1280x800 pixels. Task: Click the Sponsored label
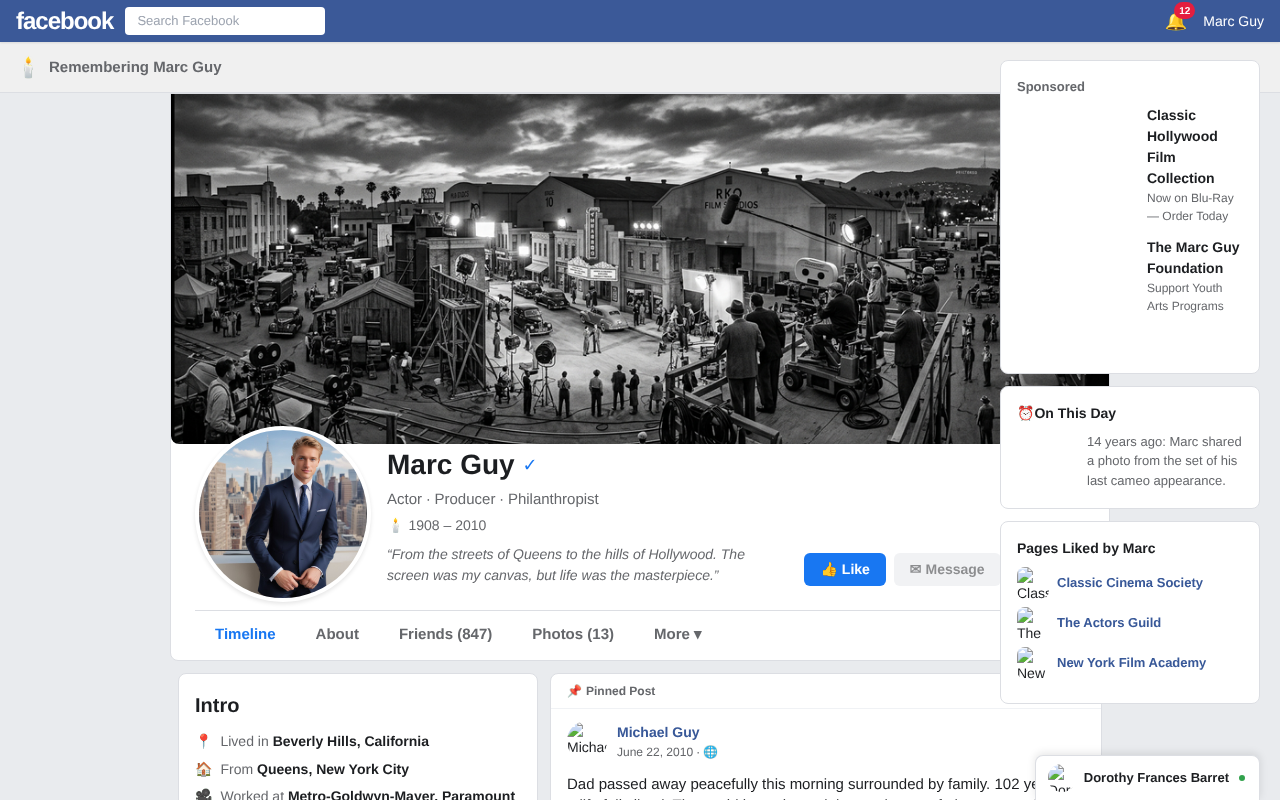pos(1051,87)
